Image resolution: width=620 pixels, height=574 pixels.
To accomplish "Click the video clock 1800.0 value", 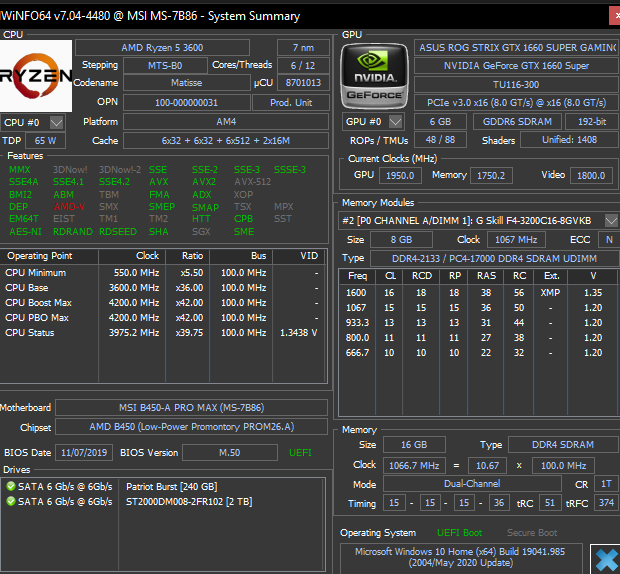I will coord(591,176).
